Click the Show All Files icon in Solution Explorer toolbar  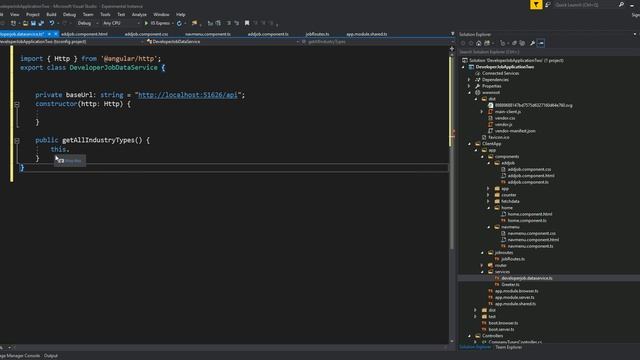pos(522,43)
